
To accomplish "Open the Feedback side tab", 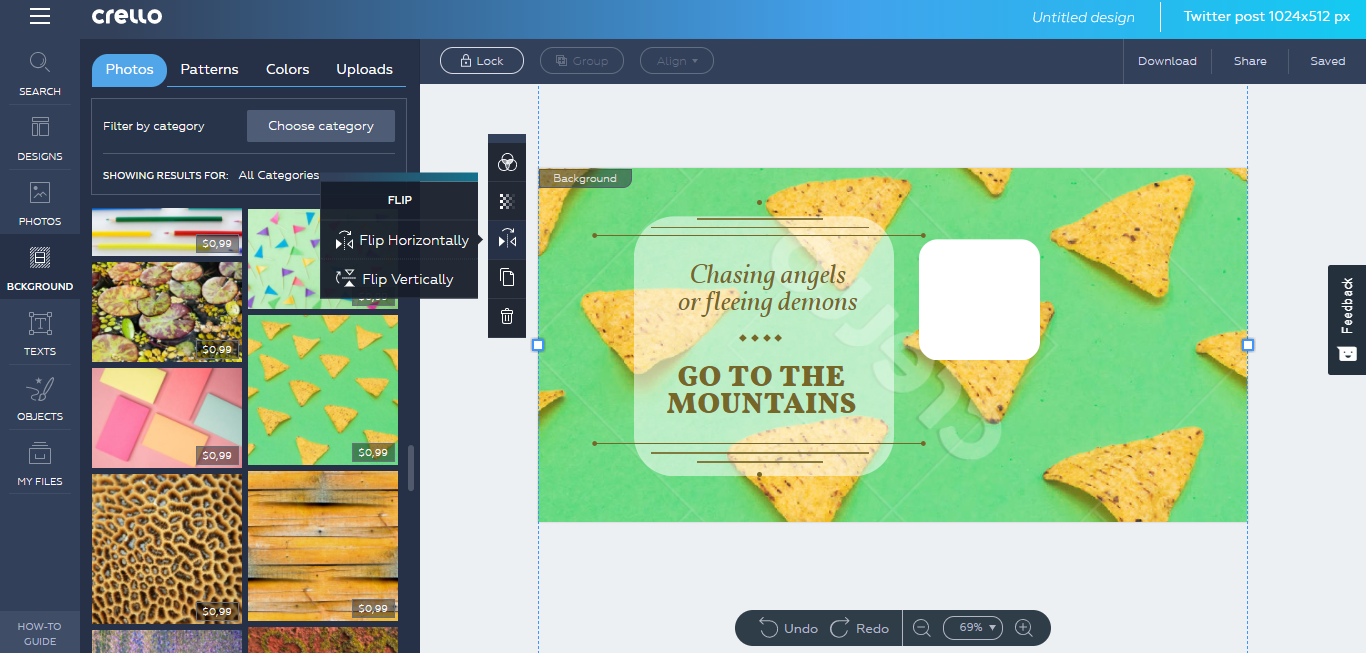I will [x=1347, y=320].
